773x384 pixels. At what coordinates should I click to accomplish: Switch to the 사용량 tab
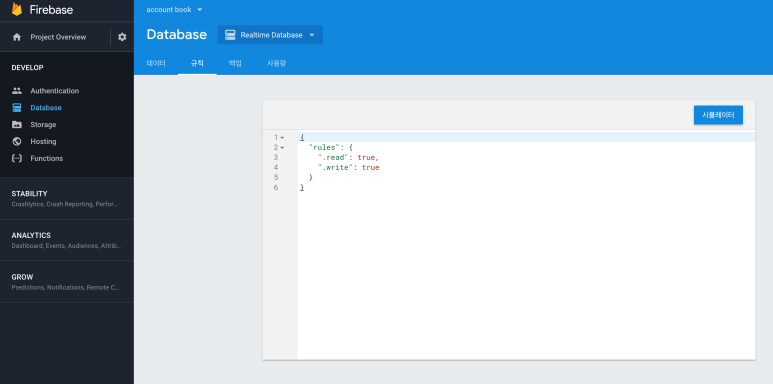(276, 64)
